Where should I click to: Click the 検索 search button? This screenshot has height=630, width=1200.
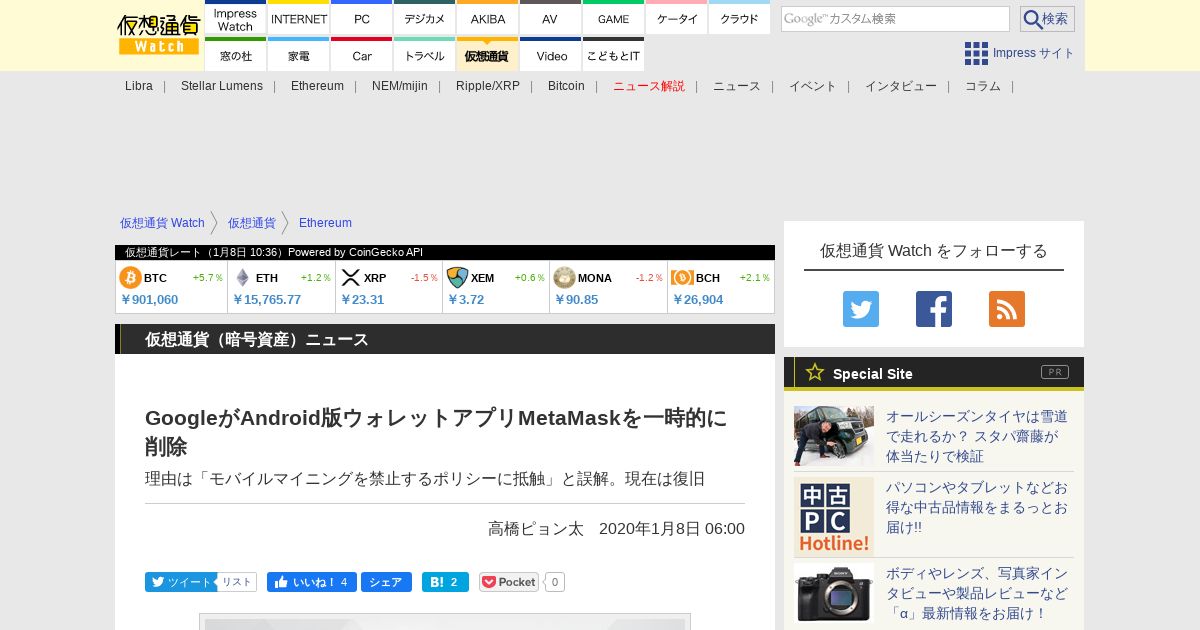[x=1047, y=19]
